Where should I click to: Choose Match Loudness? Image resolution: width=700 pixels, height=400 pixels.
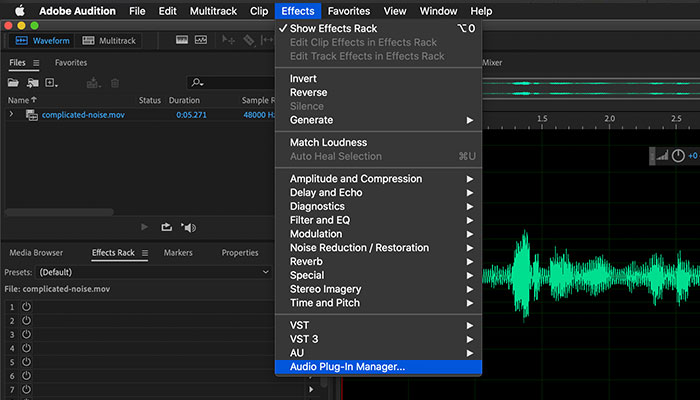(379, 142)
